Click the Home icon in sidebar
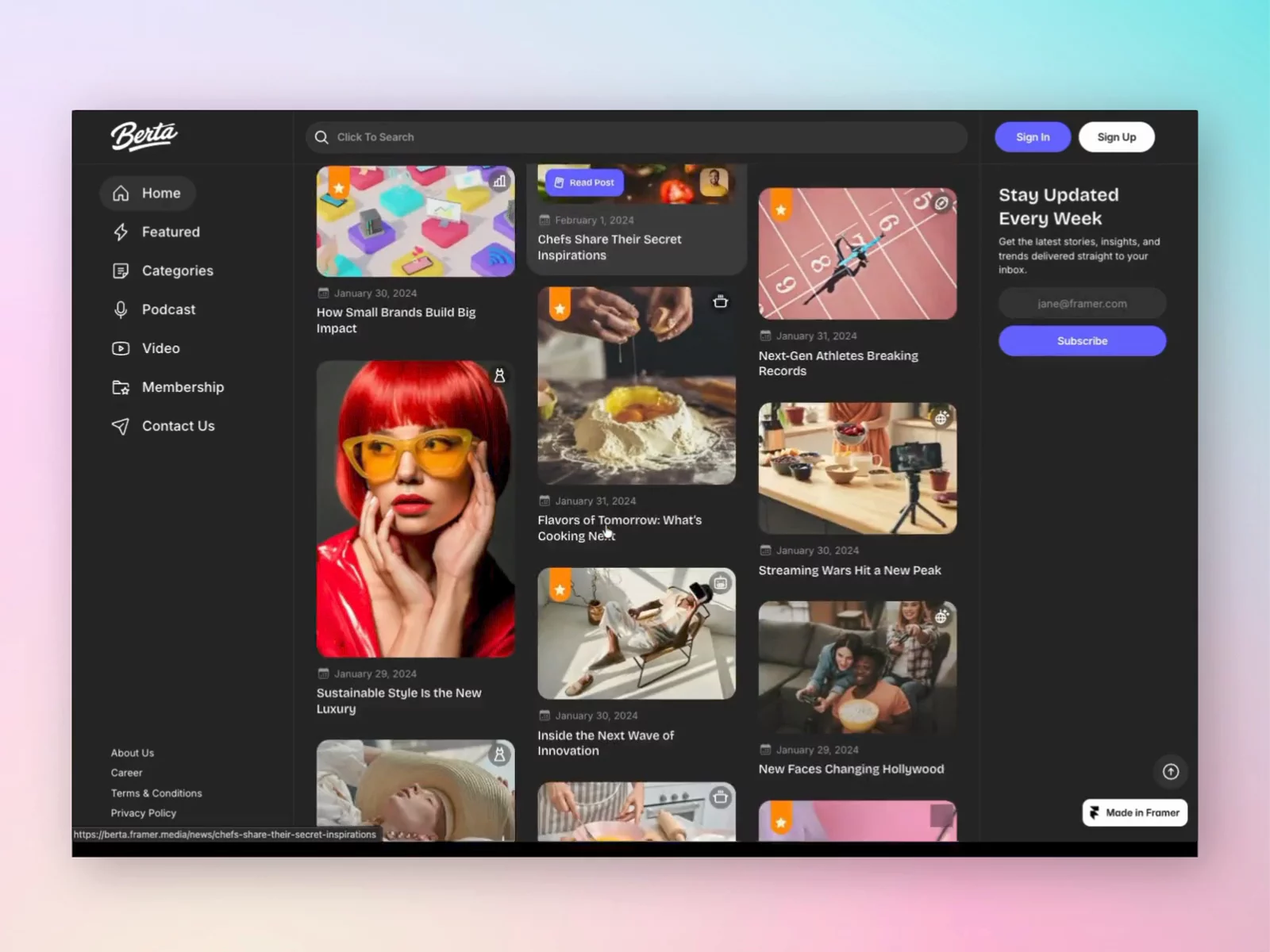 point(121,194)
